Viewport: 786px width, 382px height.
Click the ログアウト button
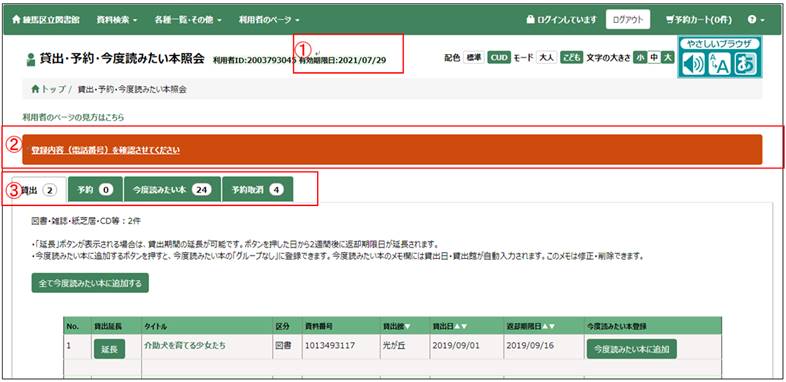pyautogui.click(x=628, y=20)
